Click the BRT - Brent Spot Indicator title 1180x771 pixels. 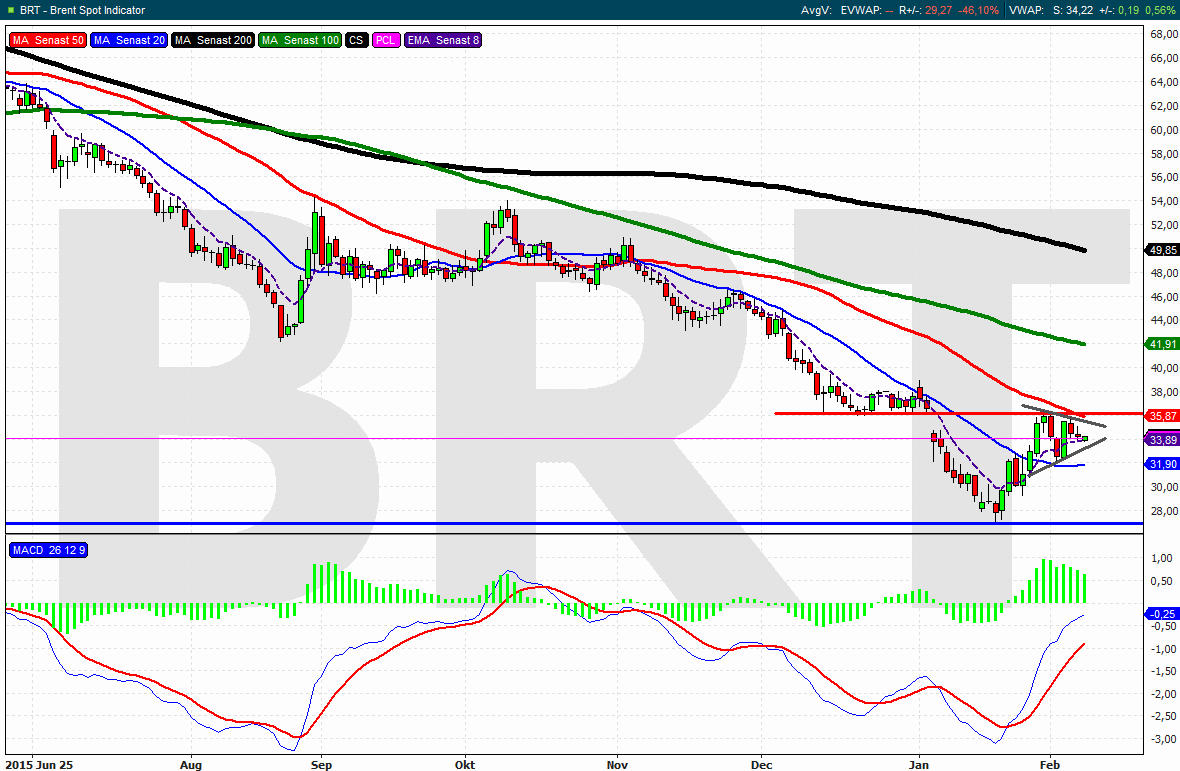[x=82, y=10]
